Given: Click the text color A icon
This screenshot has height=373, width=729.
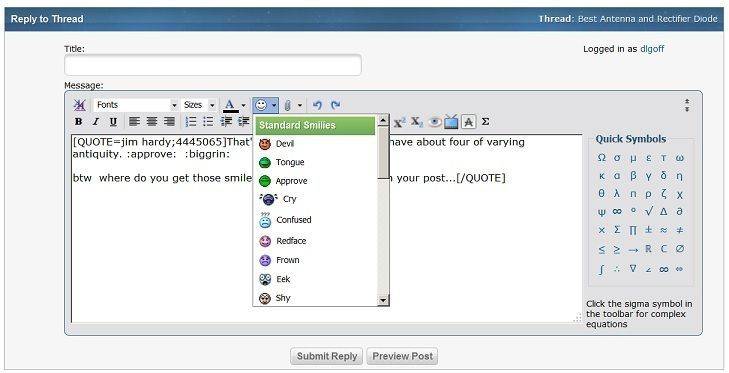Looking at the screenshot, I should point(230,106).
